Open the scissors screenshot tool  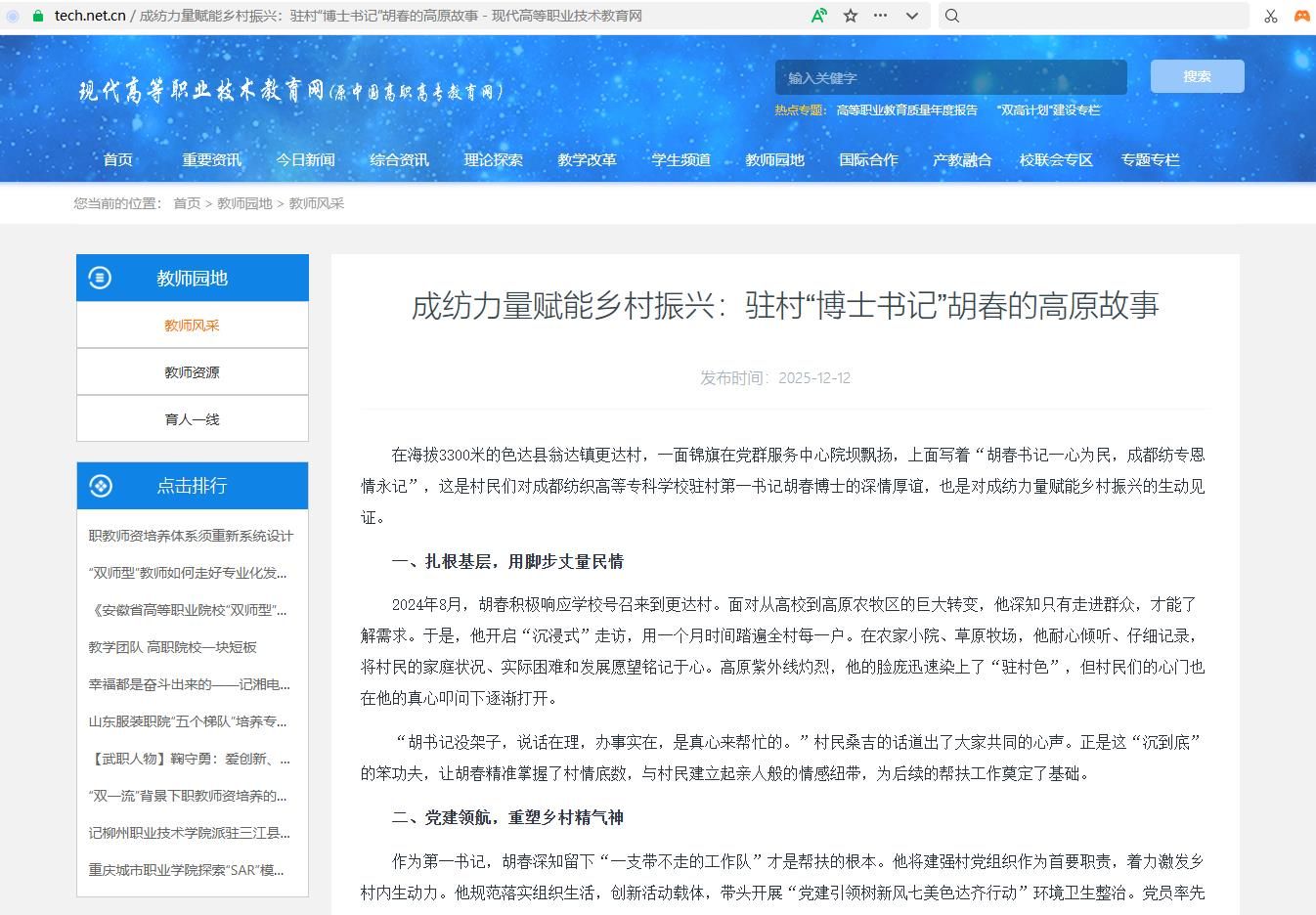pyautogui.click(x=1271, y=16)
